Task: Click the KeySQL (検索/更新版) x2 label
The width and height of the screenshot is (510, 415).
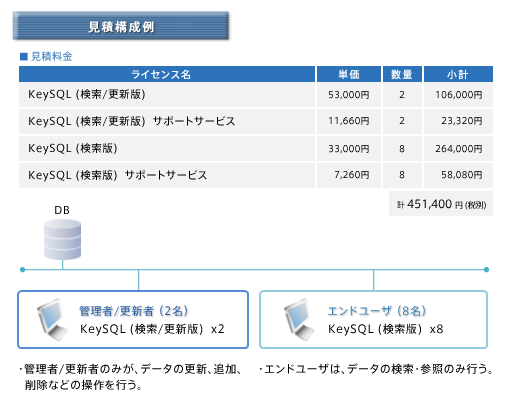Action: point(152,329)
